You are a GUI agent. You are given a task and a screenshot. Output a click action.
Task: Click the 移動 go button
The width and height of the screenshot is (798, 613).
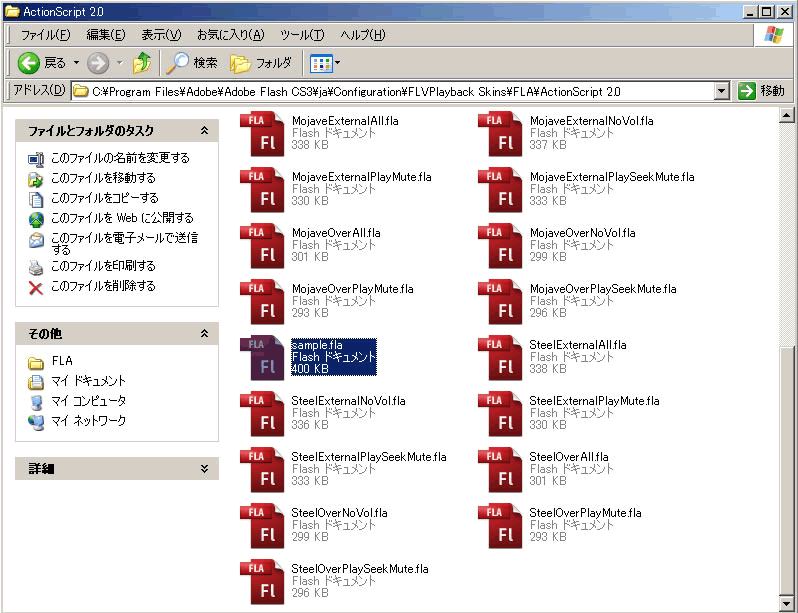(761, 91)
